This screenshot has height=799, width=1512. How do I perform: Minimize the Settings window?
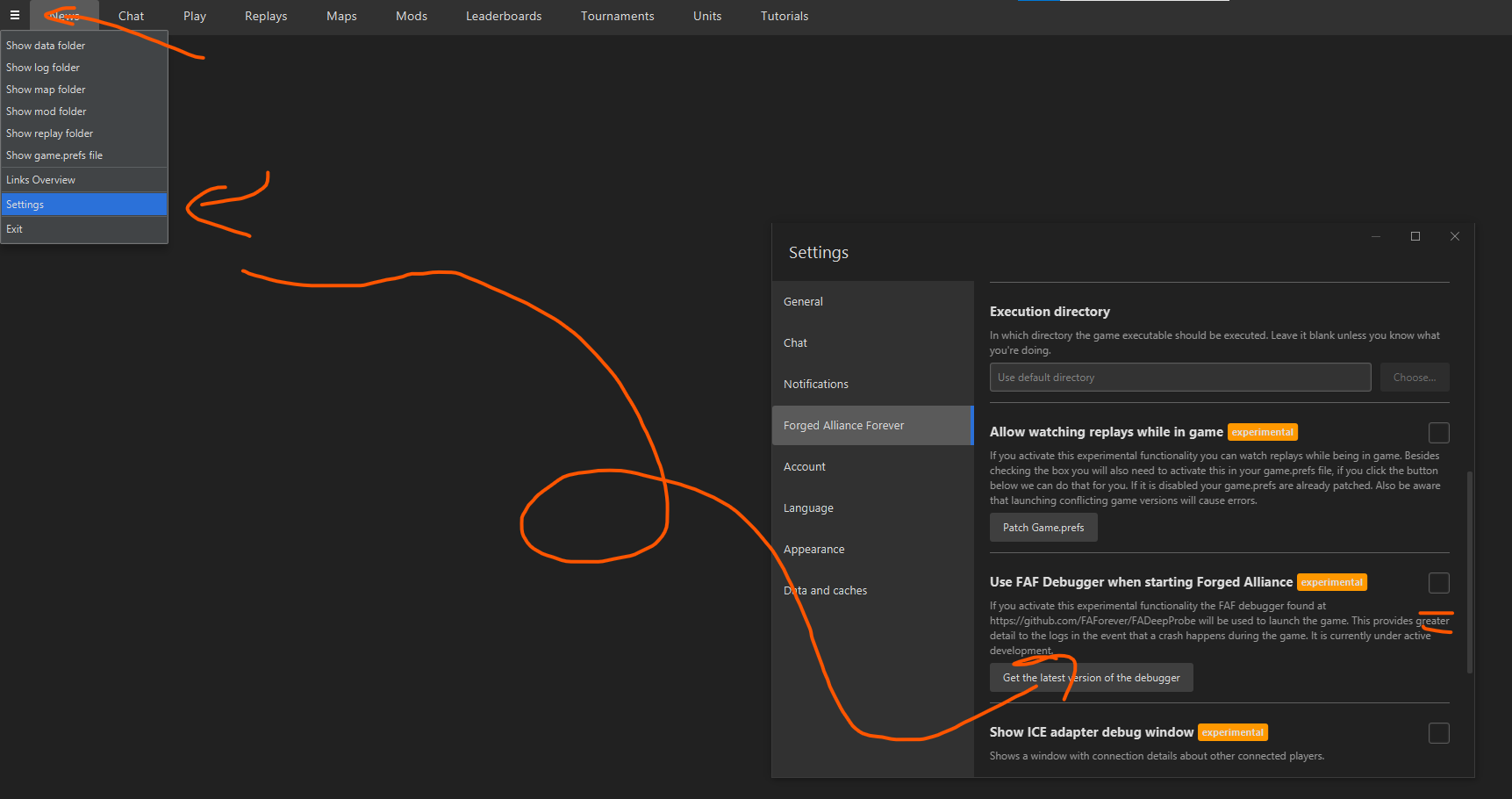tap(1376, 236)
